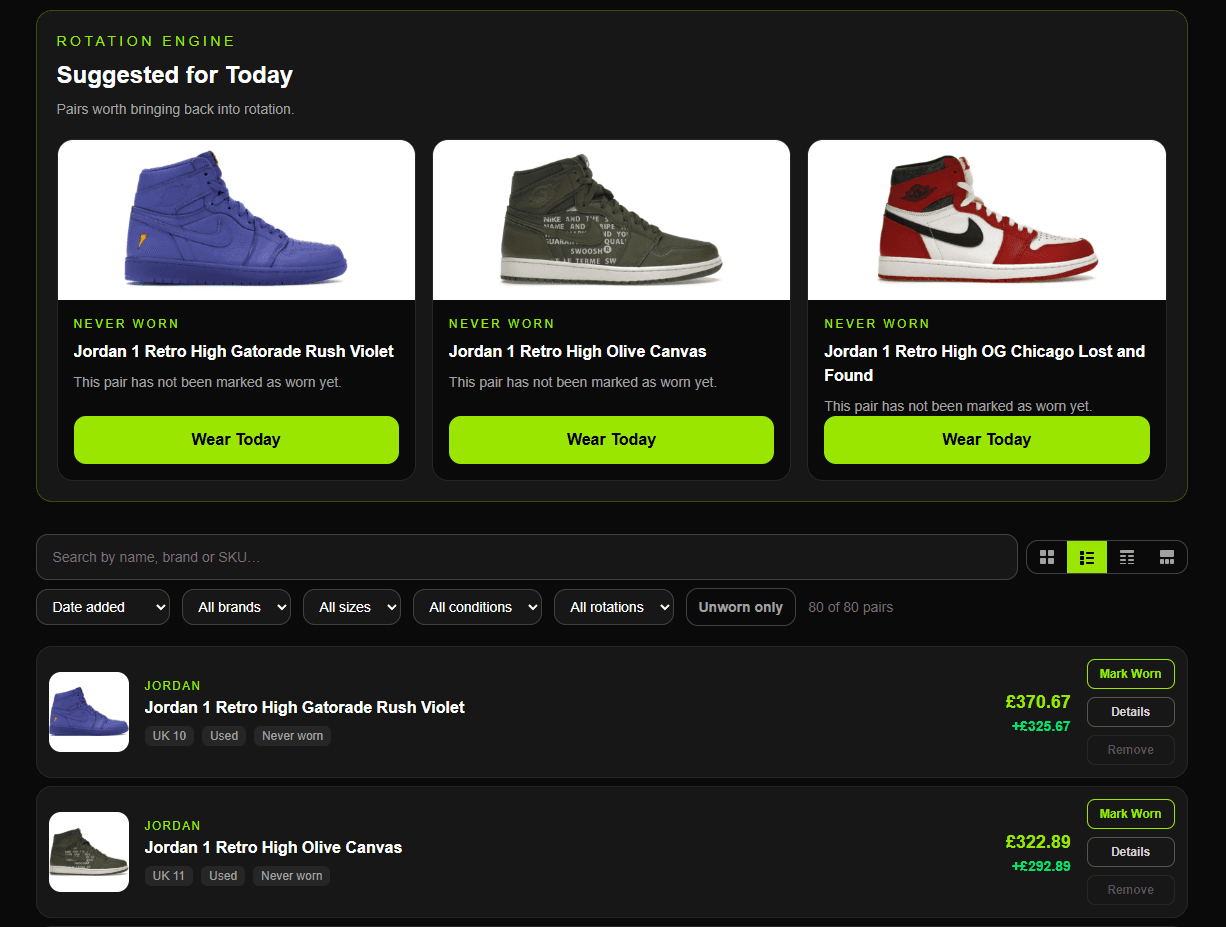
Task: Click the UK 11 size tag
Action: 169,876
